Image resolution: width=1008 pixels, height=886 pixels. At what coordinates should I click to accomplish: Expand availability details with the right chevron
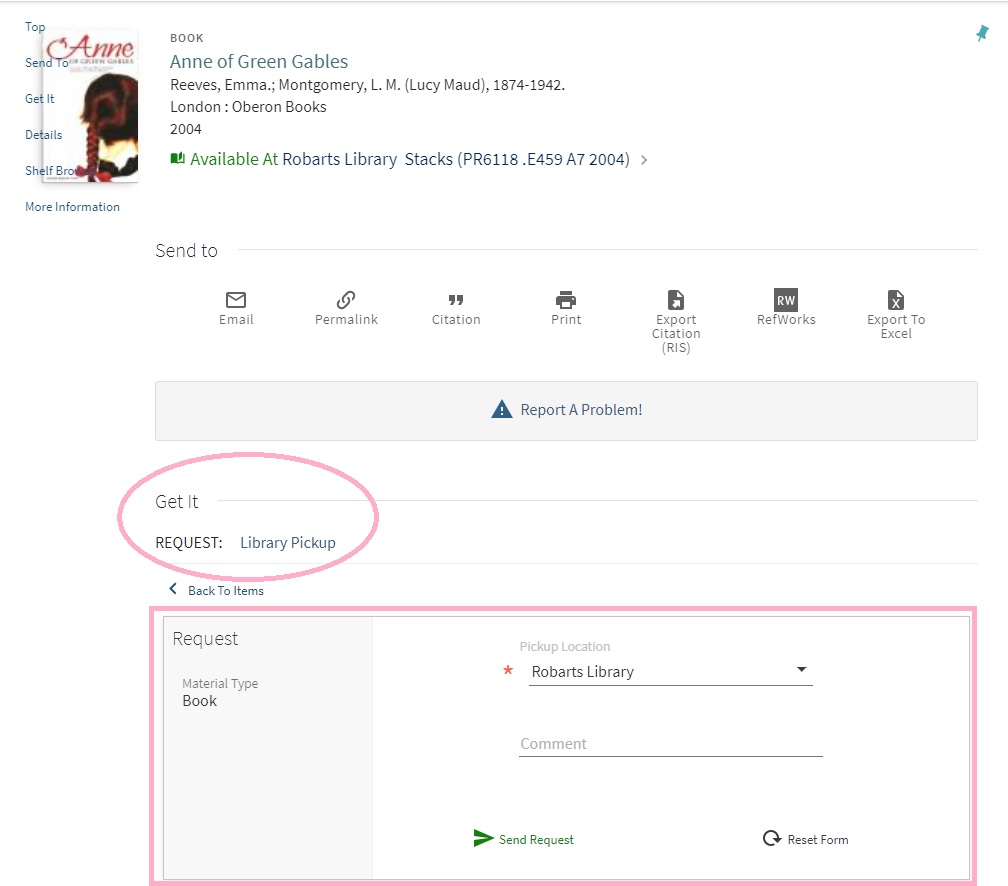(x=644, y=160)
